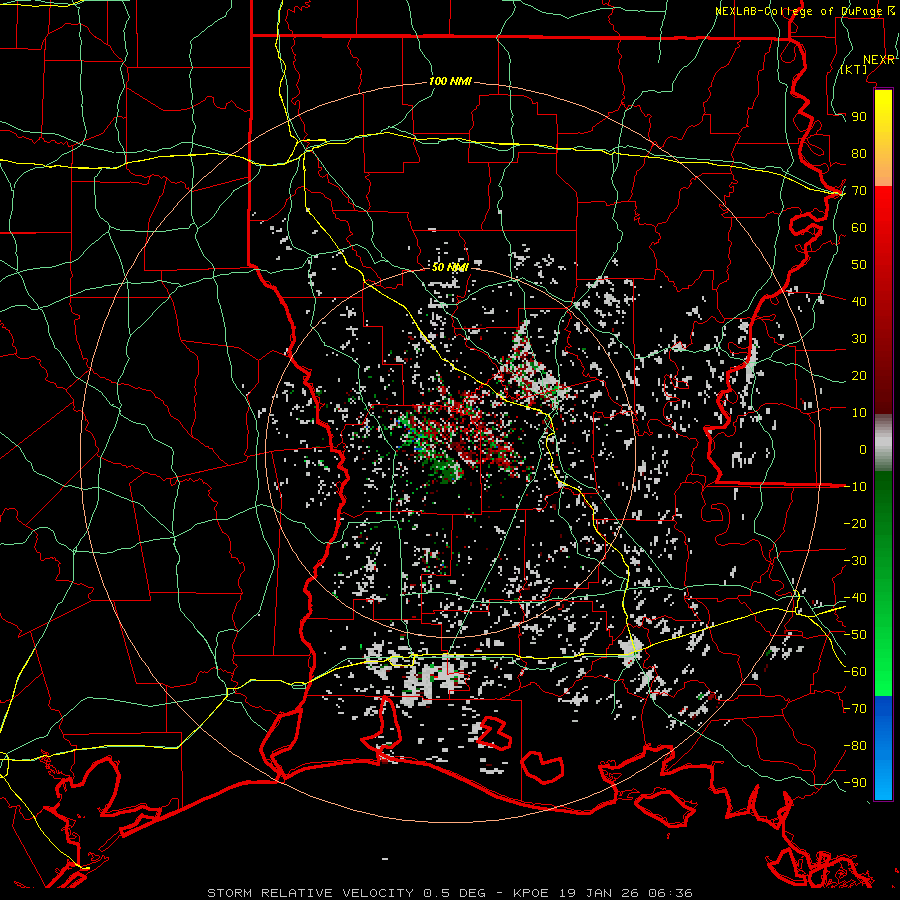Select the 30 value on velocity scale

859,339
